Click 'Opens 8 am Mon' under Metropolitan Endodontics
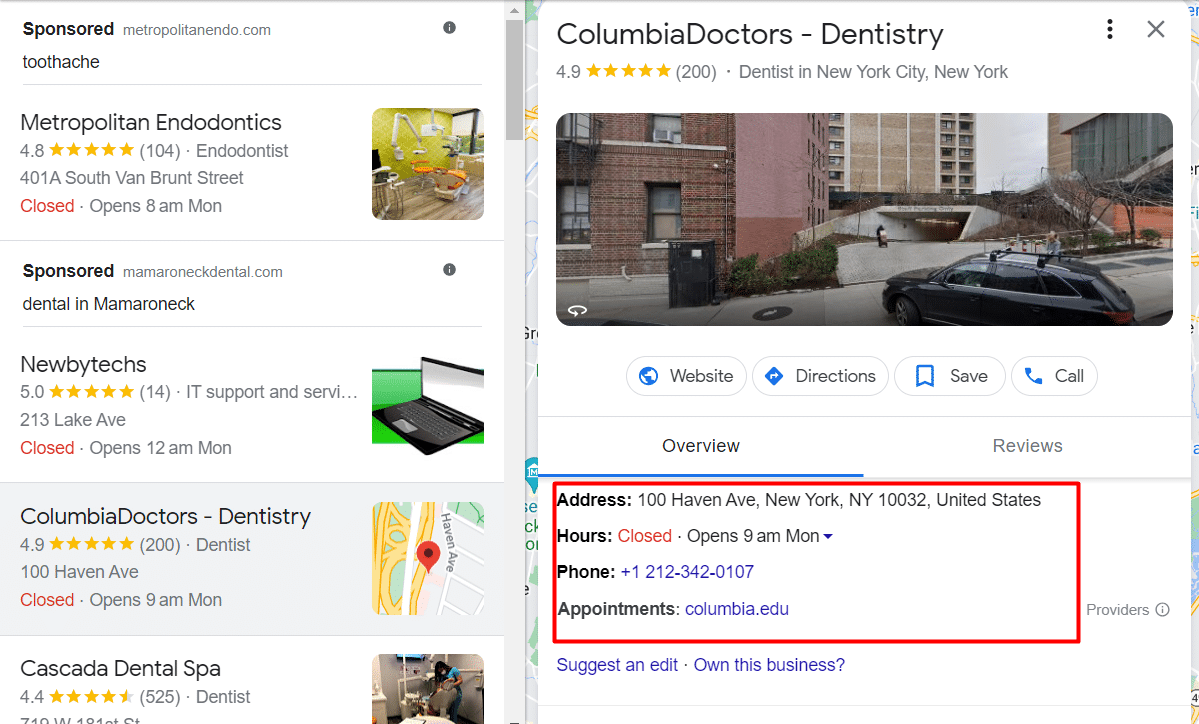Image resolution: width=1199 pixels, height=724 pixels. (155, 206)
